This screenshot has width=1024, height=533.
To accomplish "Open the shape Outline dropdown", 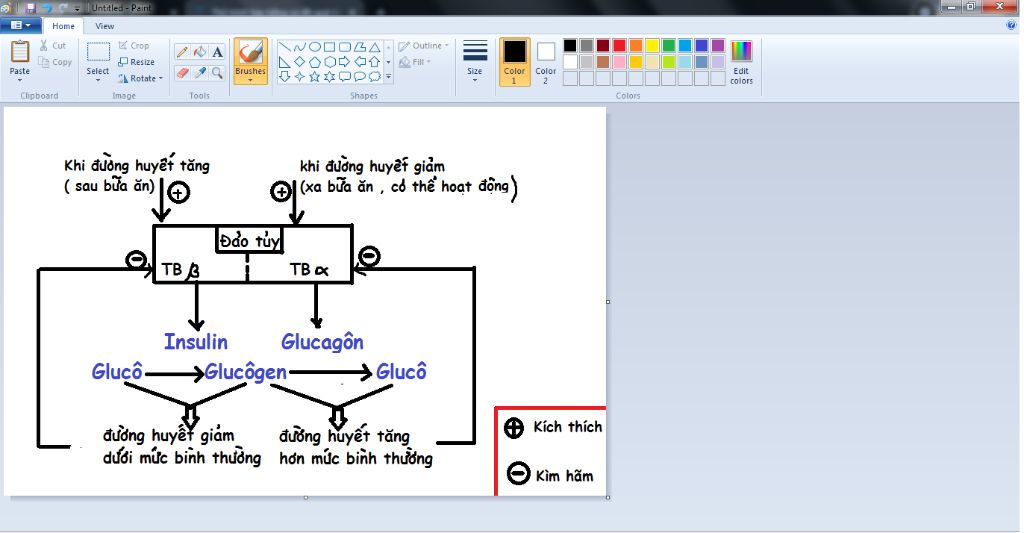I will tap(423, 46).
